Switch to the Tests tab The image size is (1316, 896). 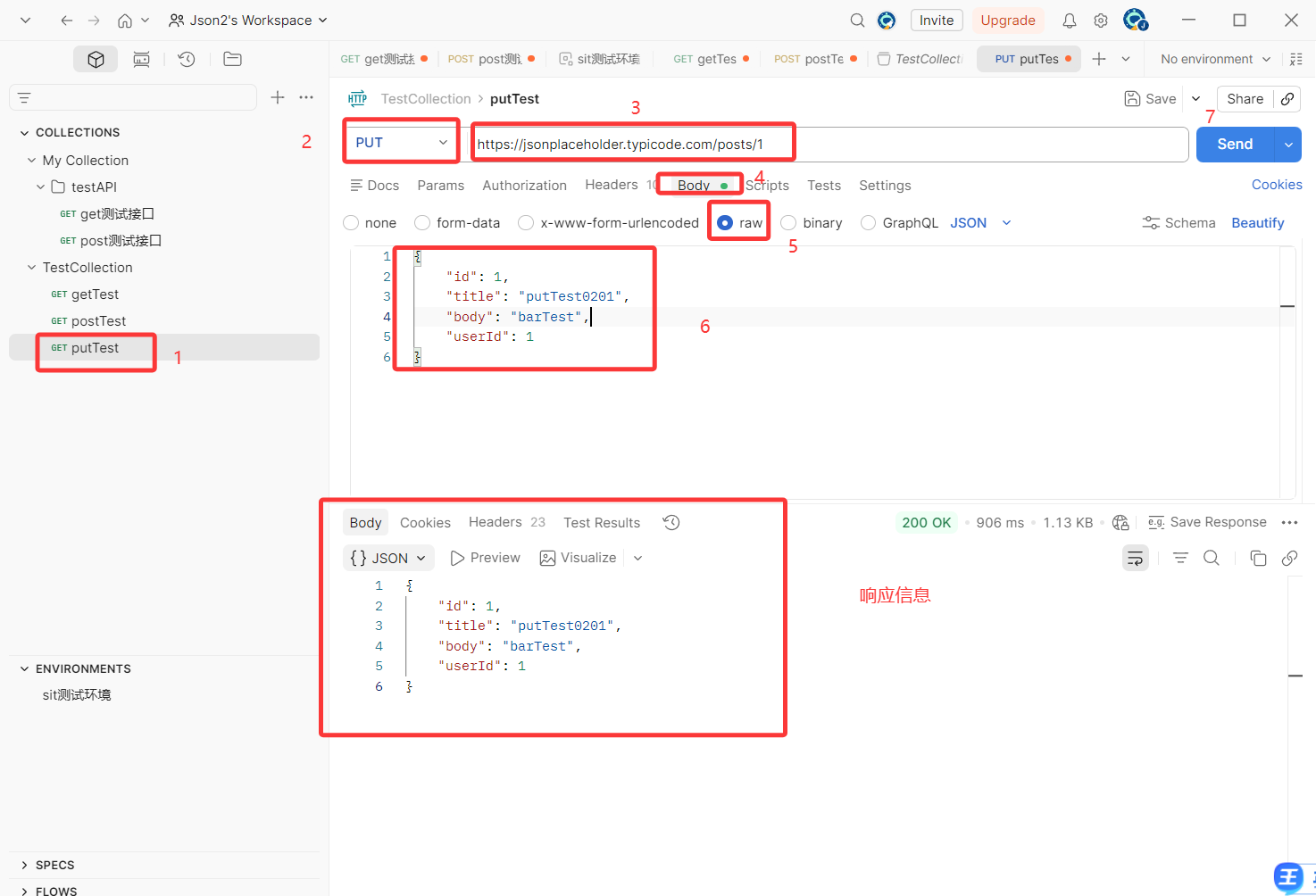[823, 185]
